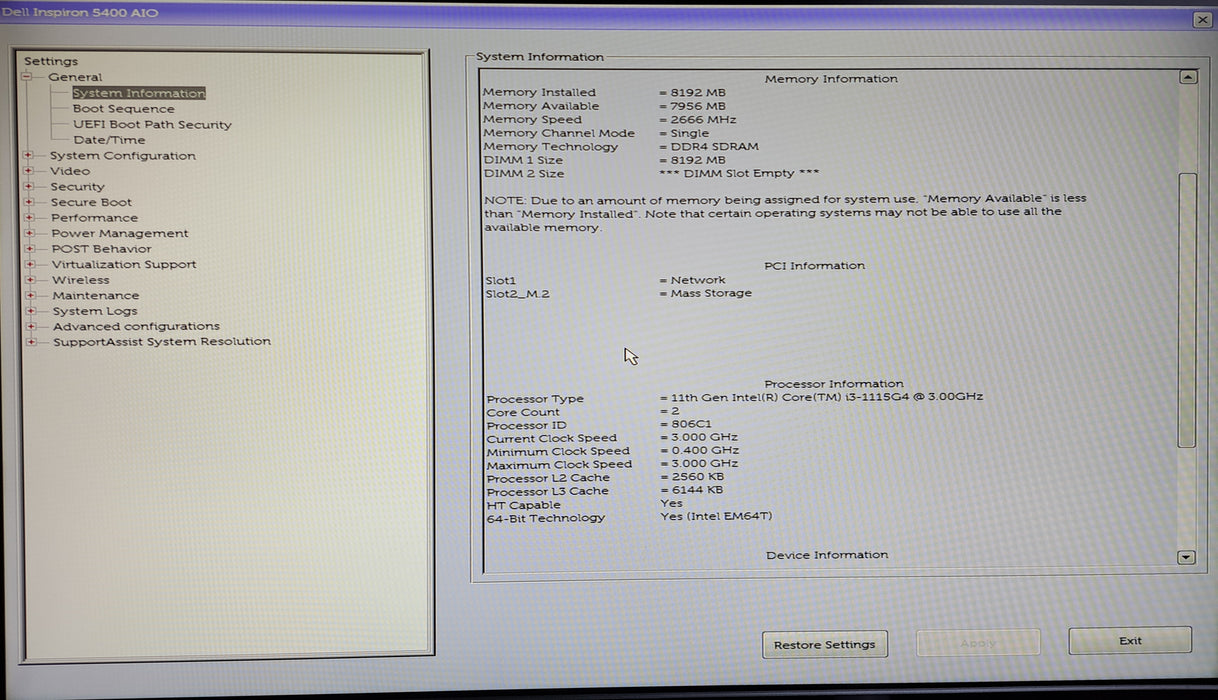
Task: Click the DIMM Slot Empty text
Action: click(740, 173)
